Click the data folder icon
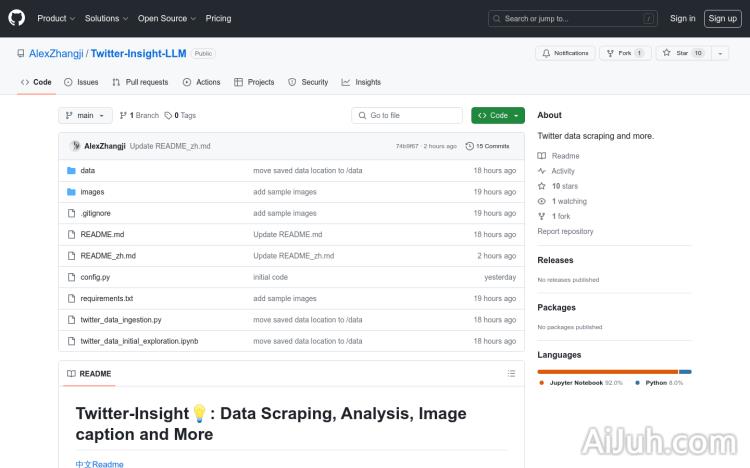 coord(71,171)
